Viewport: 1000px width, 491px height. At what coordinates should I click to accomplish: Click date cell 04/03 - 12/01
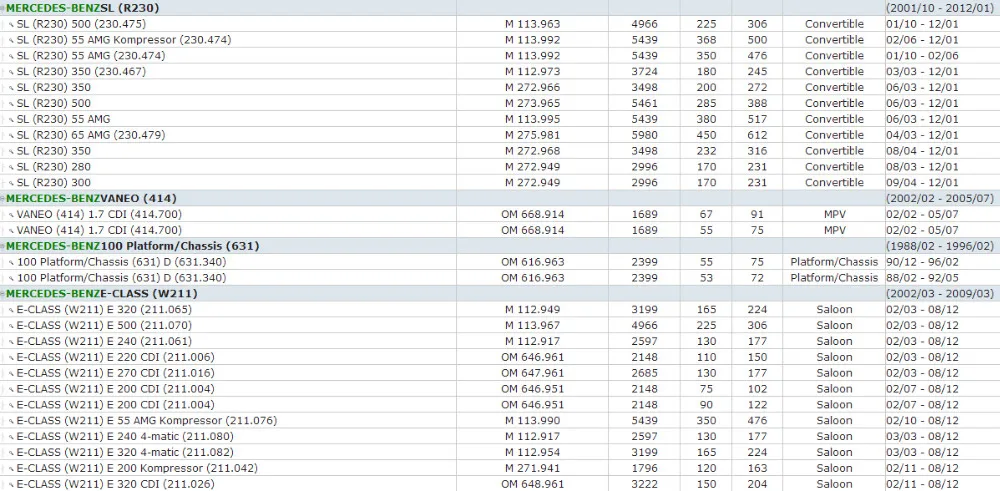pyautogui.click(x=922, y=135)
